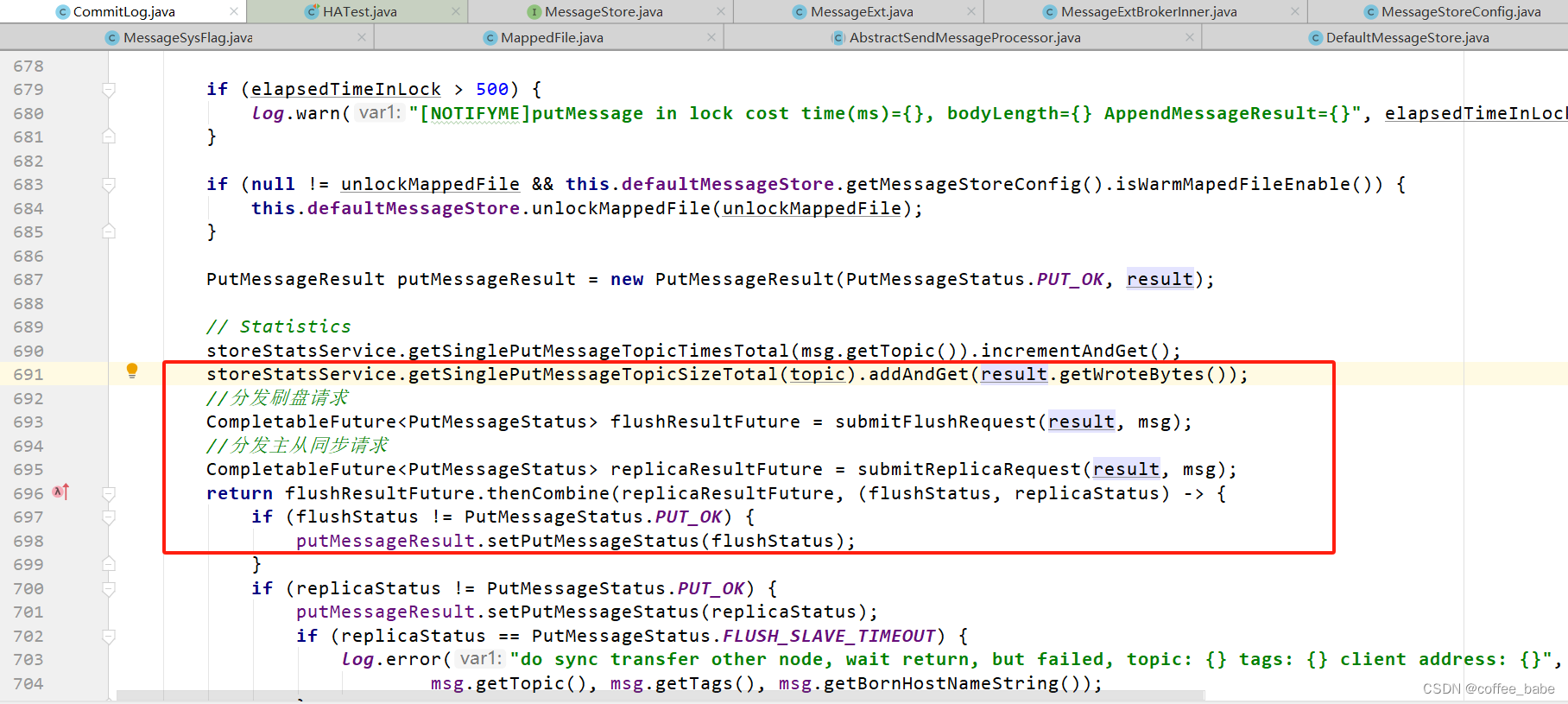Click line number 691 in the gutter
Screen dimensions: 1568x704
[x=28, y=374]
